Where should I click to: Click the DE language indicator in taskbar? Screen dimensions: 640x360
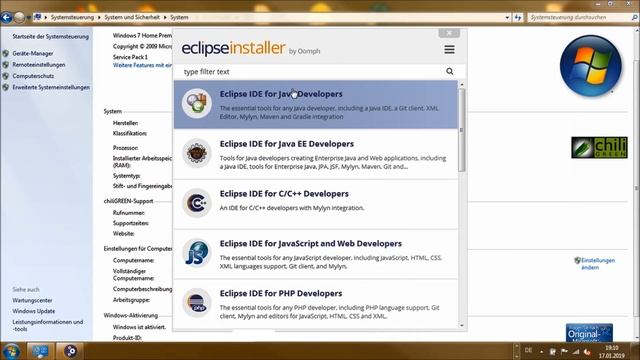pyautogui.click(x=529, y=350)
